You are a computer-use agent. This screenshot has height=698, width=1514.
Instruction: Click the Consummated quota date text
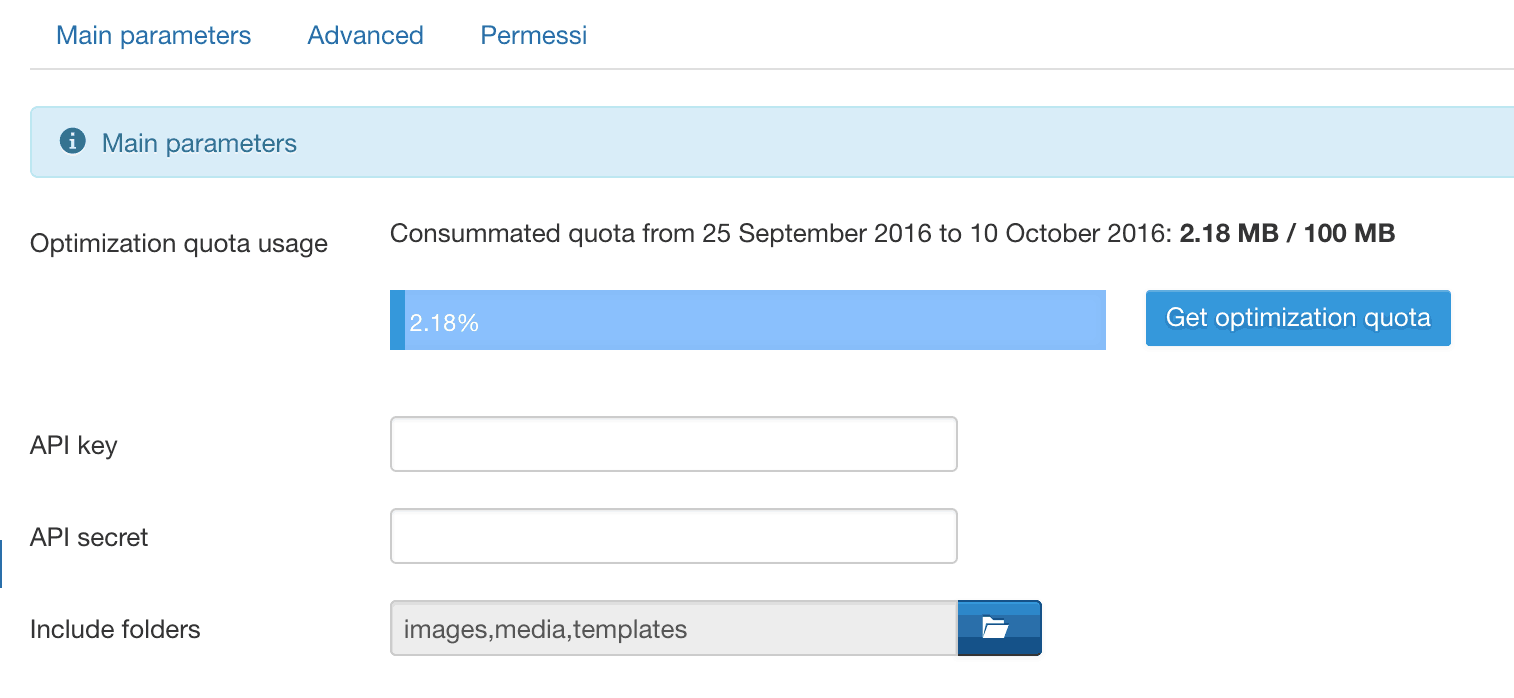point(781,234)
